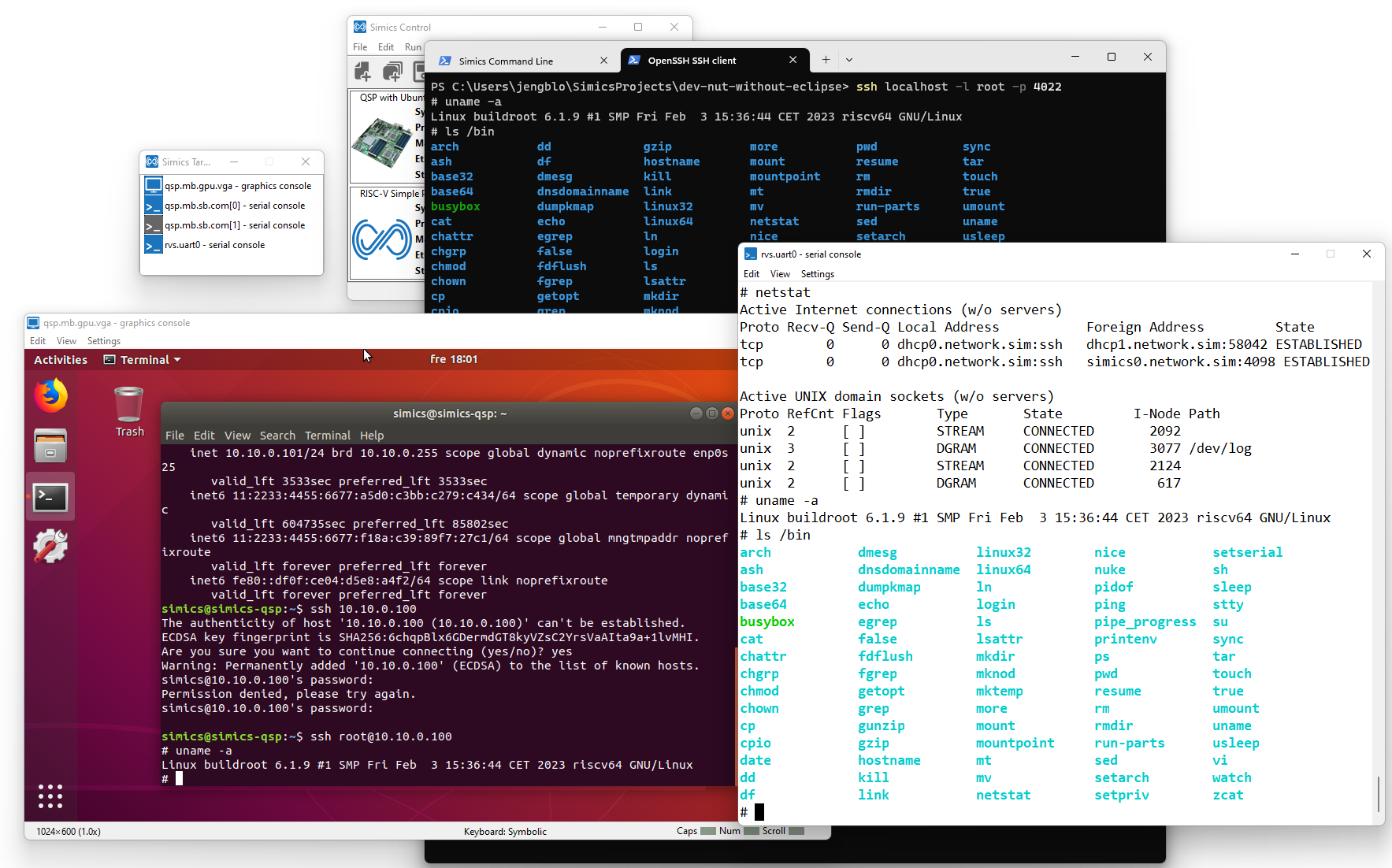Click the new empty session toolbar icon
Viewport: 1392px width, 868px height.
click(x=363, y=72)
